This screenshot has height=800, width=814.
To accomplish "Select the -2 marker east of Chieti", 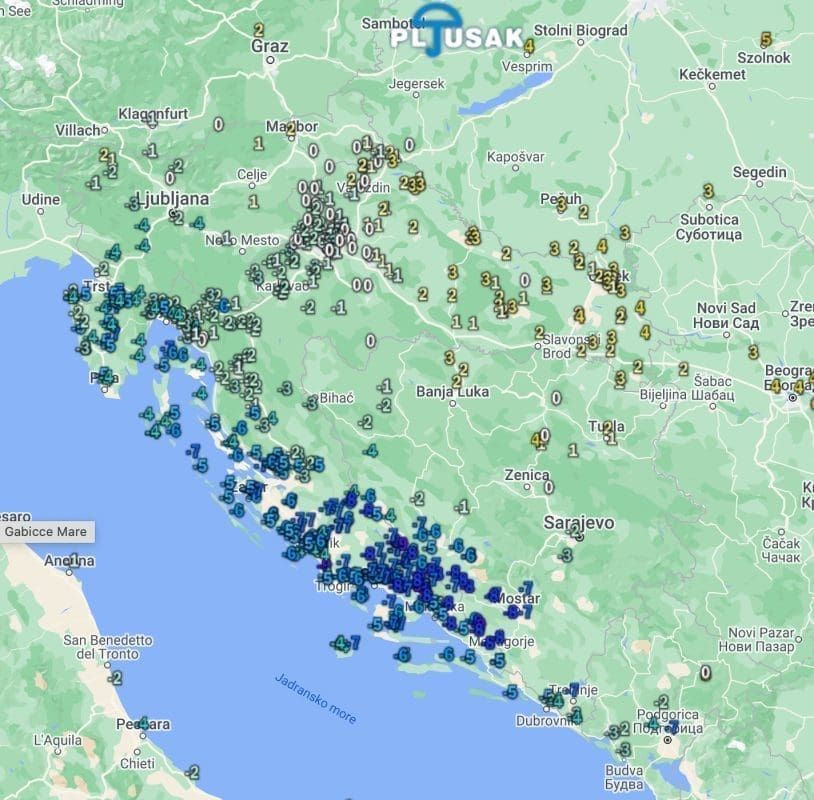I will pos(192,772).
